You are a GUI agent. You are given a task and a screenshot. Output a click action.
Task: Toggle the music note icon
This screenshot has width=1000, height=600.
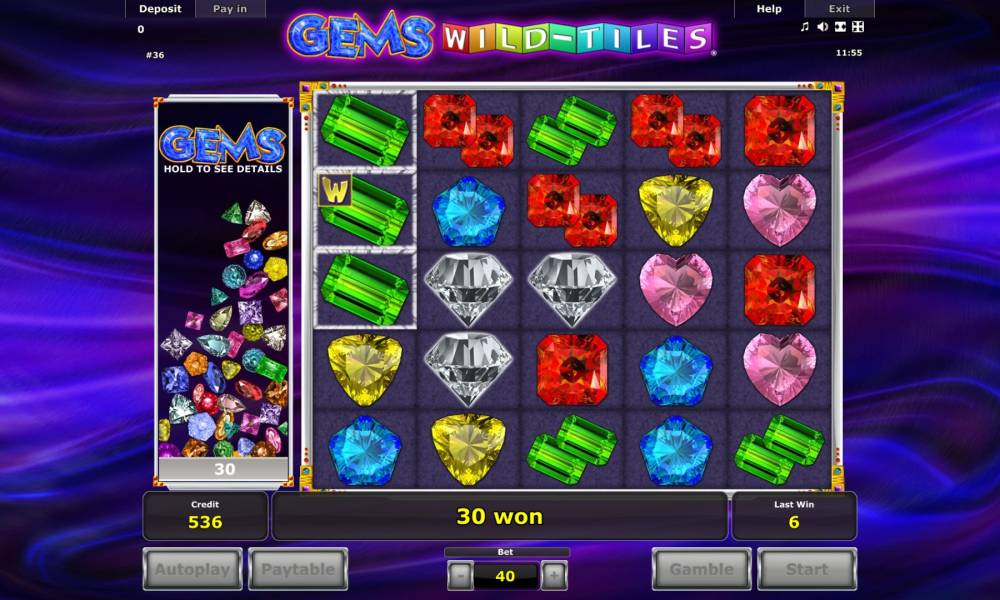tap(804, 26)
